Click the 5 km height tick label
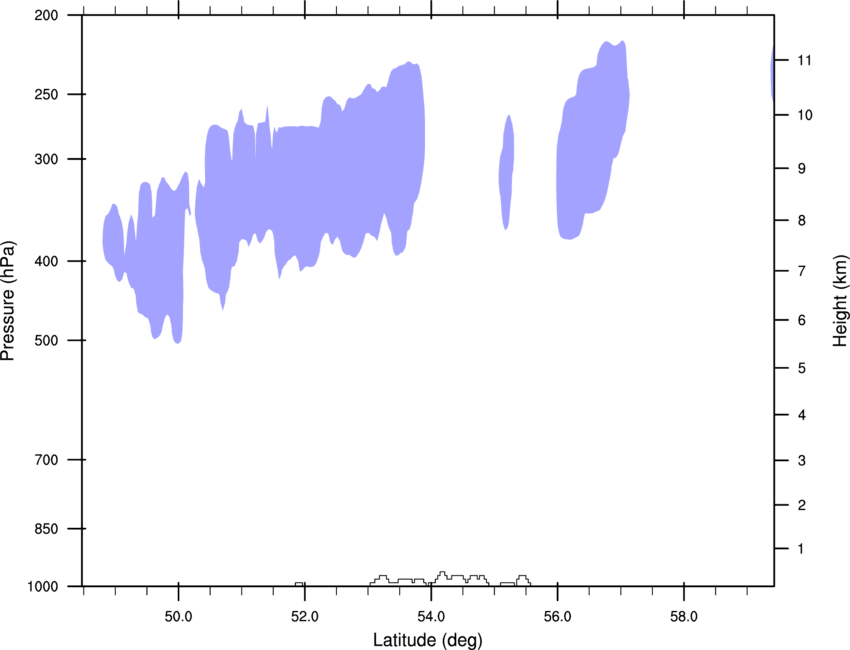This screenshot has width=850, height=650. tap(802, 368)
